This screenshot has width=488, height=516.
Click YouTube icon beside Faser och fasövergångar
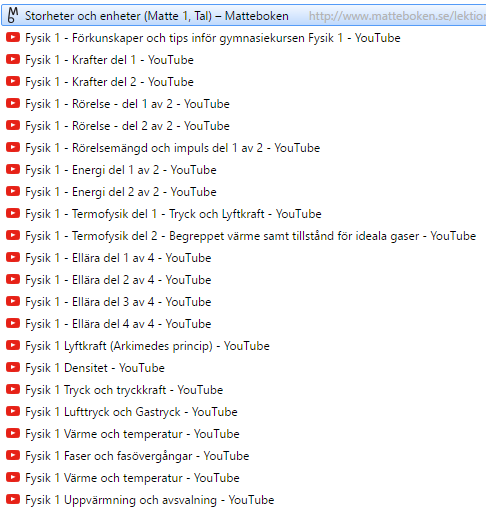tap(13, 455)
